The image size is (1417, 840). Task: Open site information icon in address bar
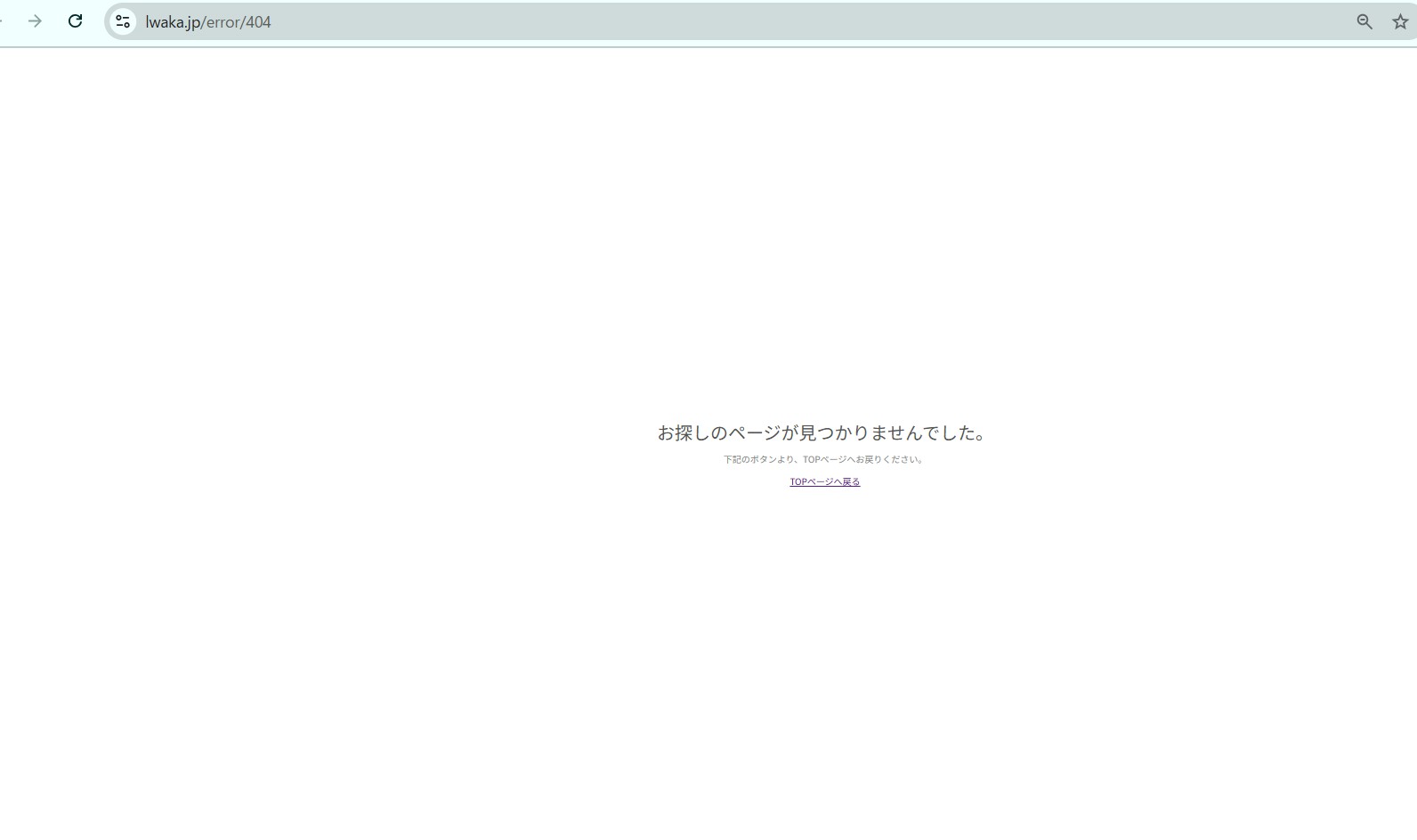click(123, 21)
